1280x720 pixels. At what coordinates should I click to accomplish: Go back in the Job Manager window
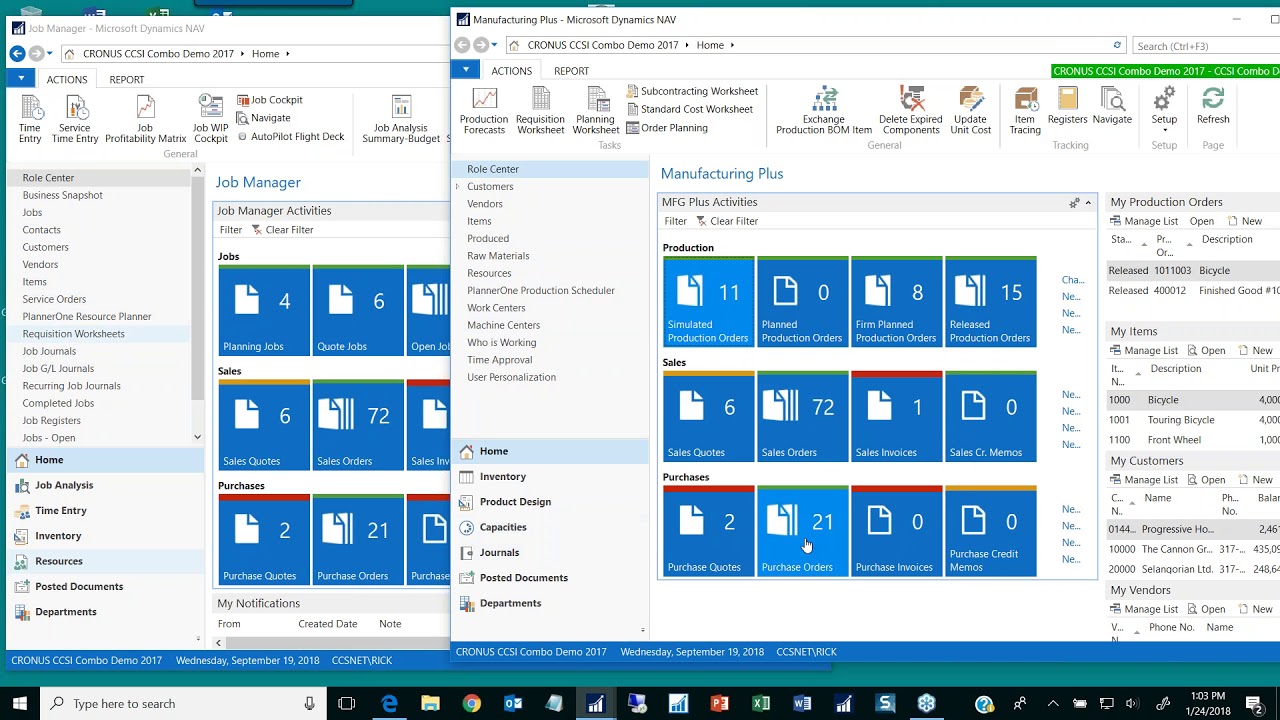17,54
